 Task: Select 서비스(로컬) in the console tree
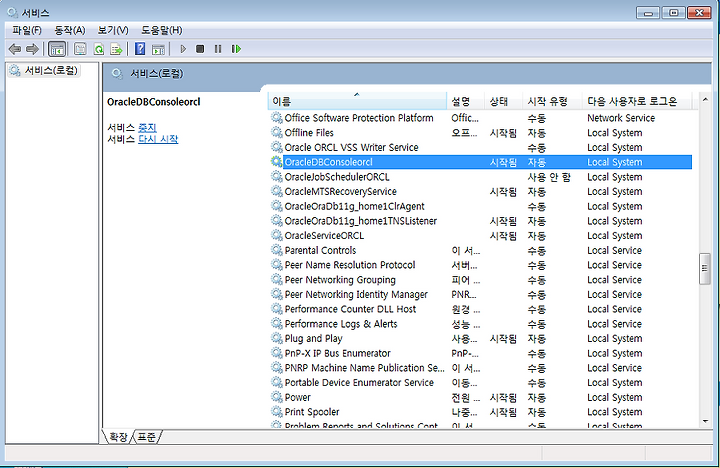[x=45, y=70]
